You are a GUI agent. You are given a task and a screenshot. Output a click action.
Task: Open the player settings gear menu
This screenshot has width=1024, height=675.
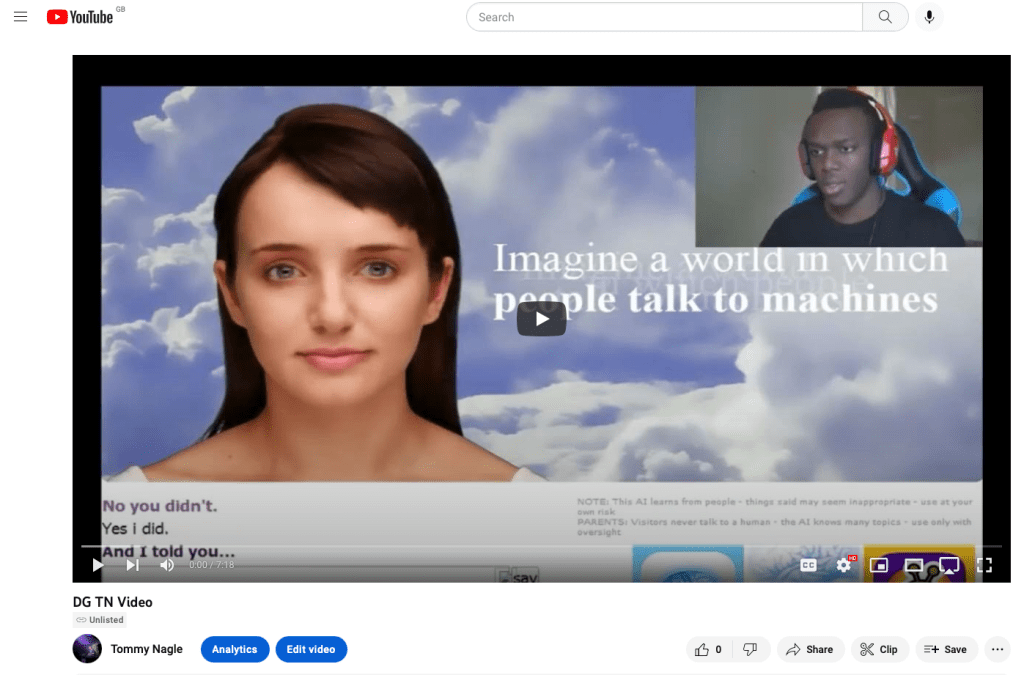[844, 565]
